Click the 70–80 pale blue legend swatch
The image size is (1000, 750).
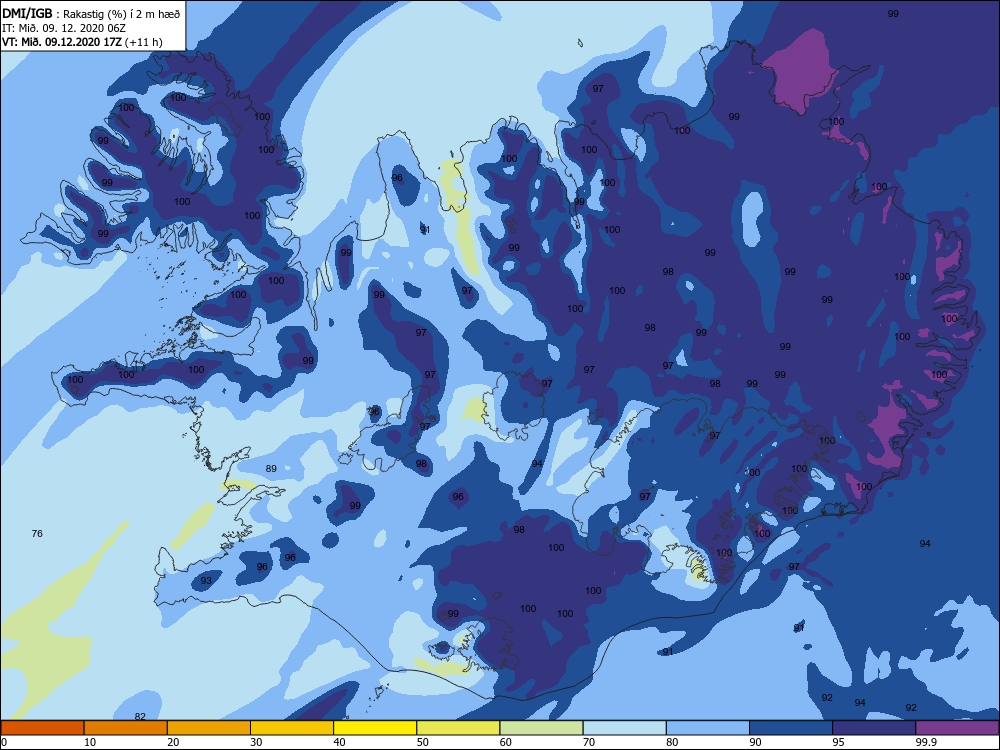(x=625, y=728)
